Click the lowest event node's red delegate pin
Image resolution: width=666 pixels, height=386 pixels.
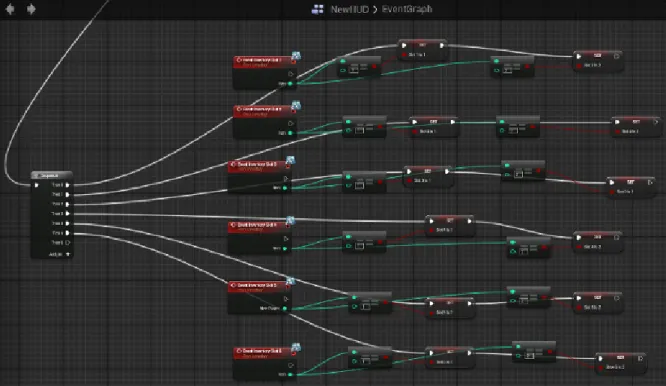coord(293,353)
